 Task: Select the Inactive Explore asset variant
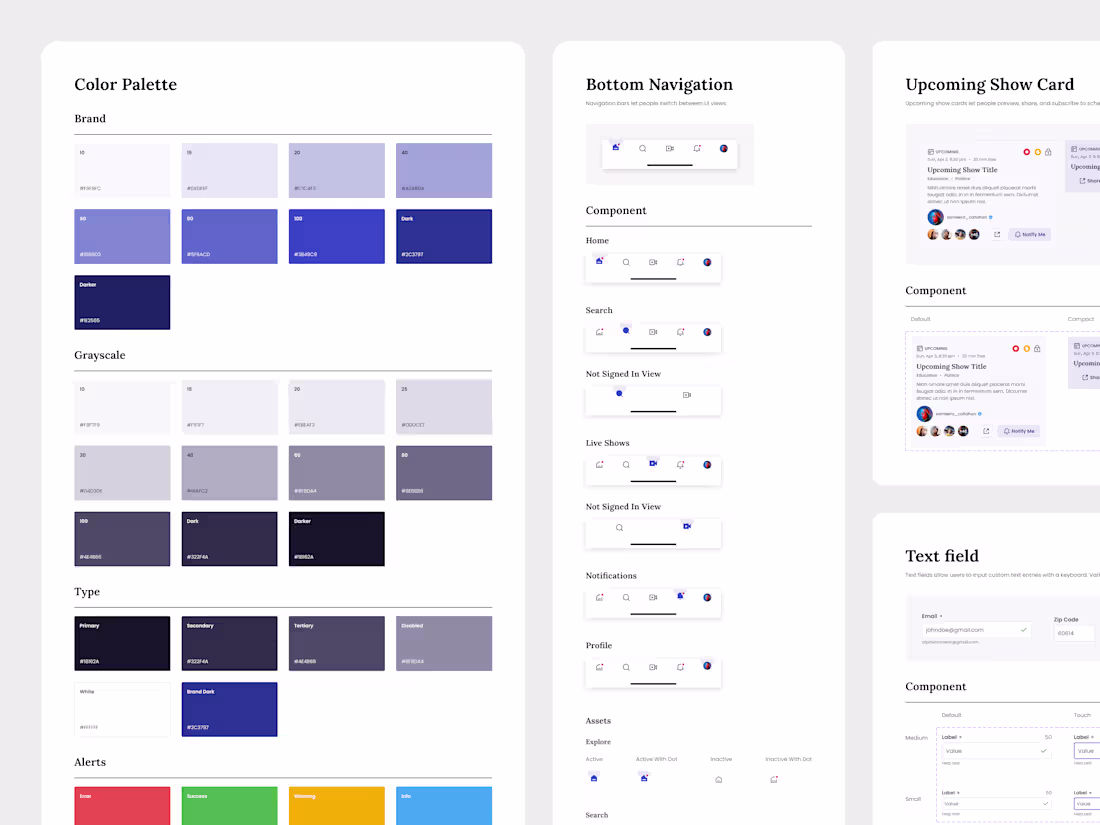[x=719, y=780]
